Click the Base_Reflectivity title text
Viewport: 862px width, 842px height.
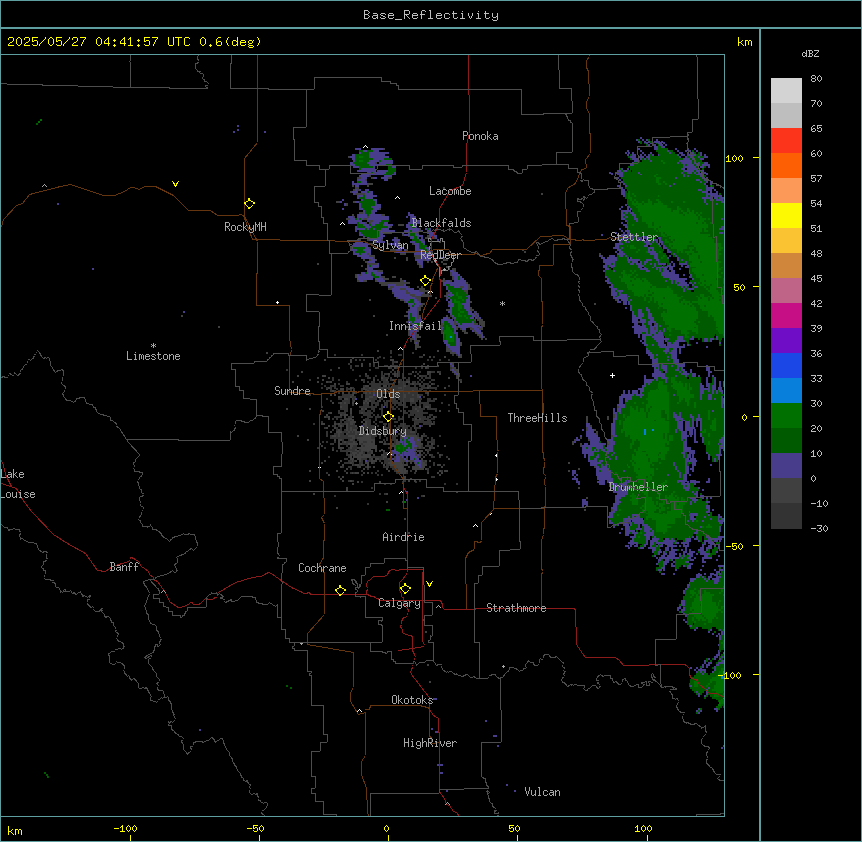click(x=431, y=15)
